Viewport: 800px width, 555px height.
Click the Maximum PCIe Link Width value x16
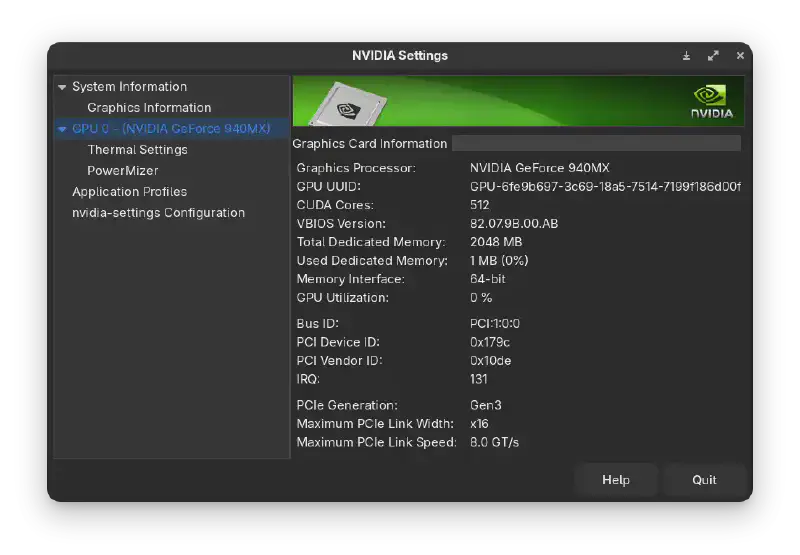tap(479, 423)
